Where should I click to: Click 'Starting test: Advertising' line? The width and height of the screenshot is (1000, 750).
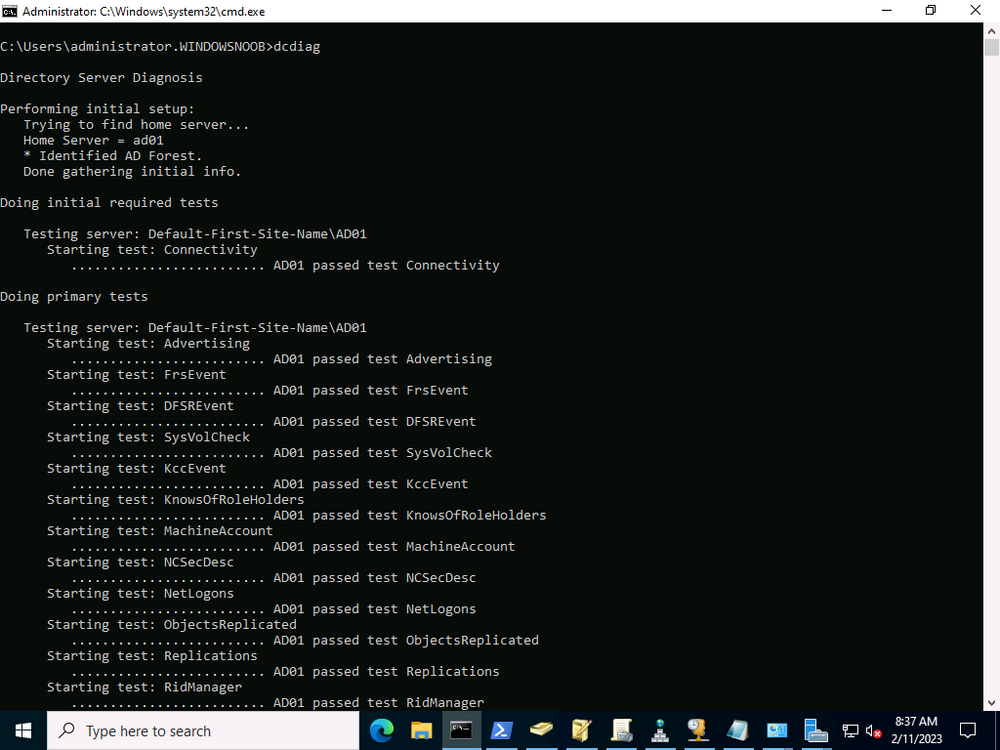148,343
